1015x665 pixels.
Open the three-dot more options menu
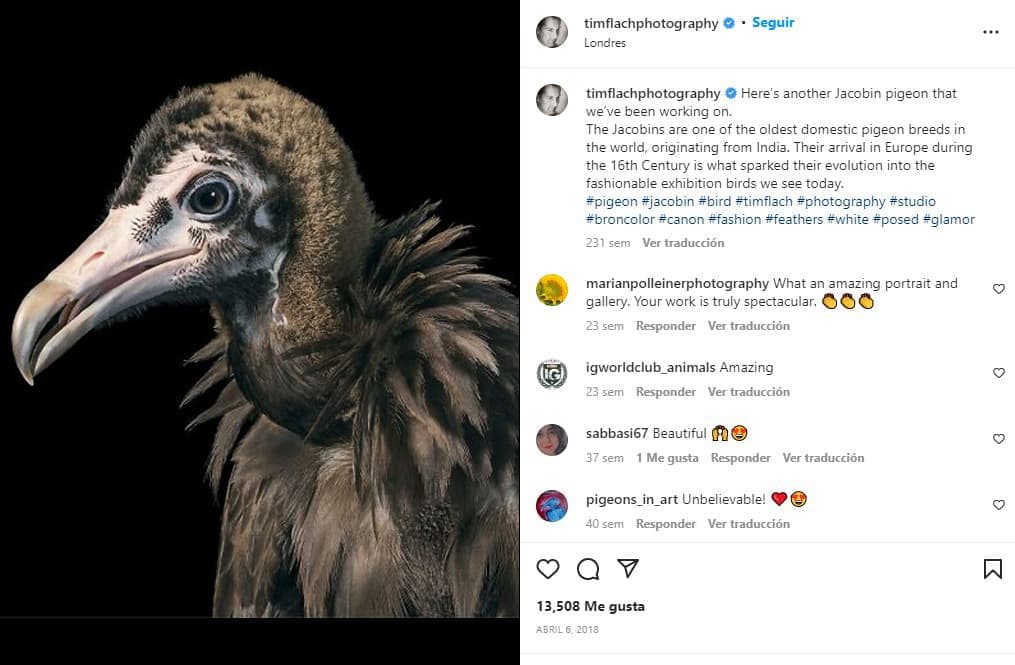990,32
